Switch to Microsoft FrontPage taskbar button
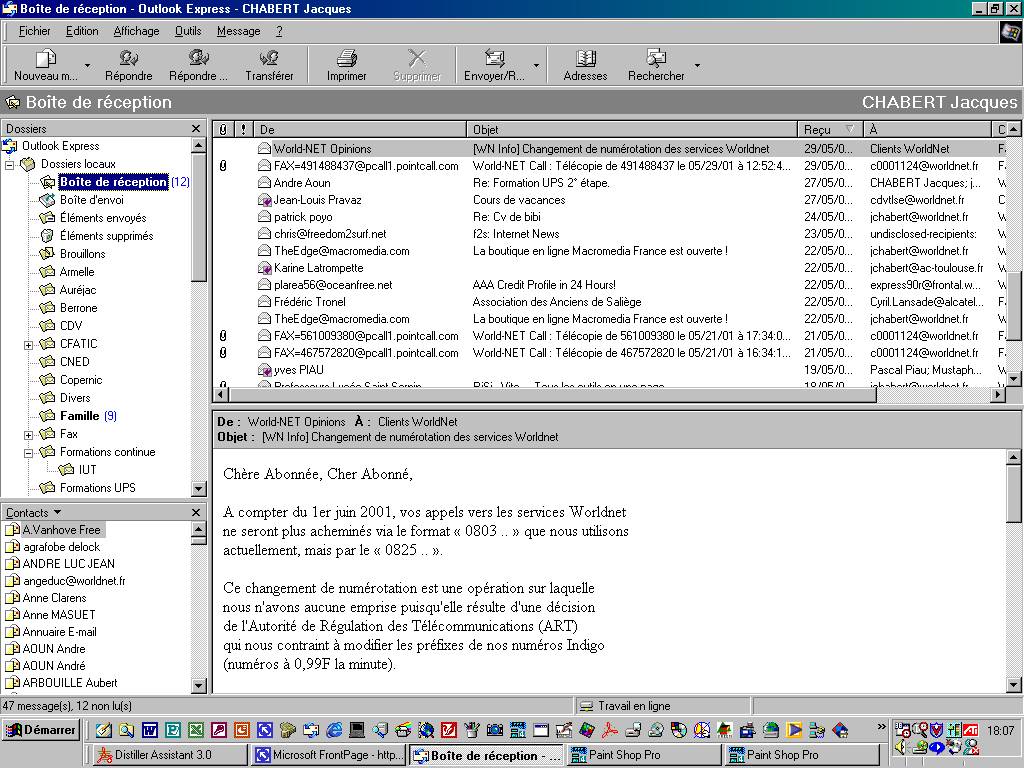Viewport: 1024px width, 768px height. (329, 755)
